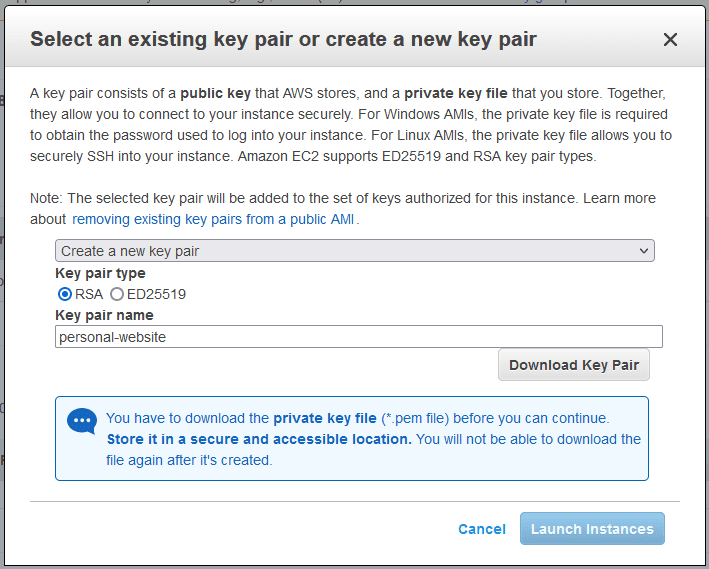
Task: Select the RSA radio button
Action: tap(65, 294)
